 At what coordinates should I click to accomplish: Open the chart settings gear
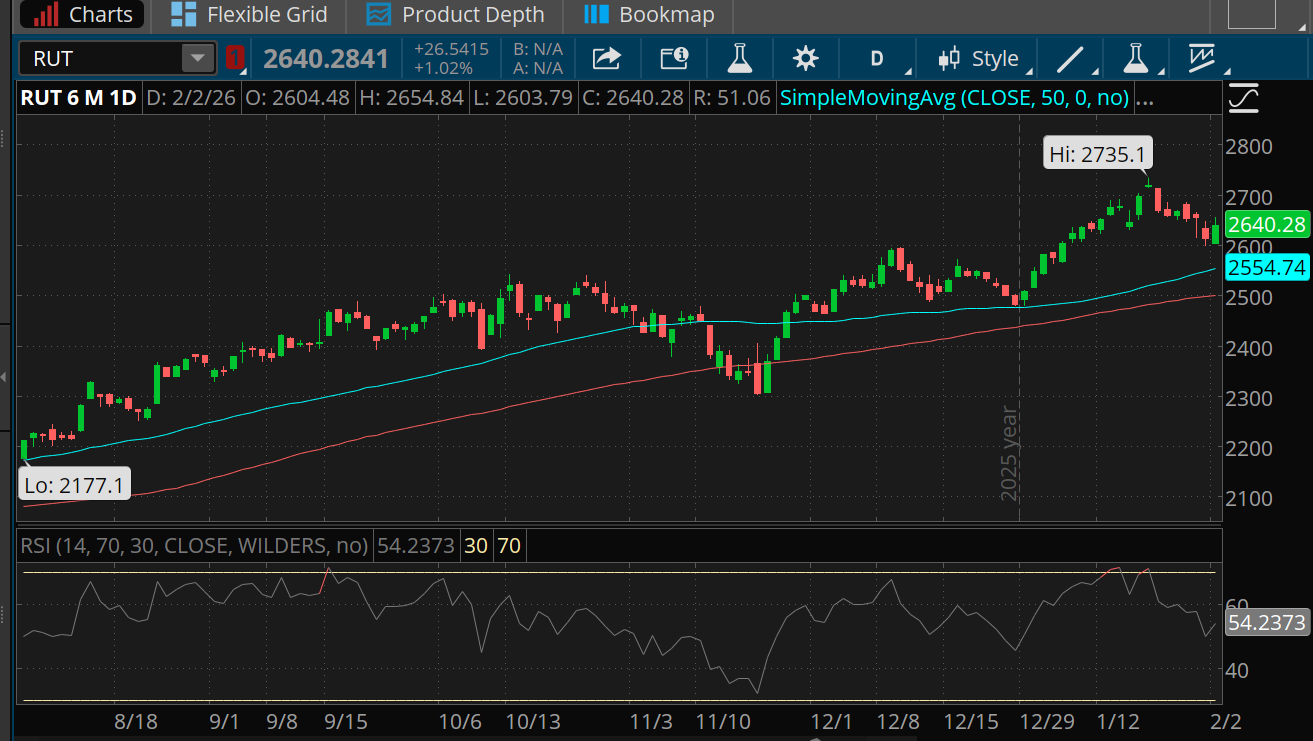pos(805,58)
